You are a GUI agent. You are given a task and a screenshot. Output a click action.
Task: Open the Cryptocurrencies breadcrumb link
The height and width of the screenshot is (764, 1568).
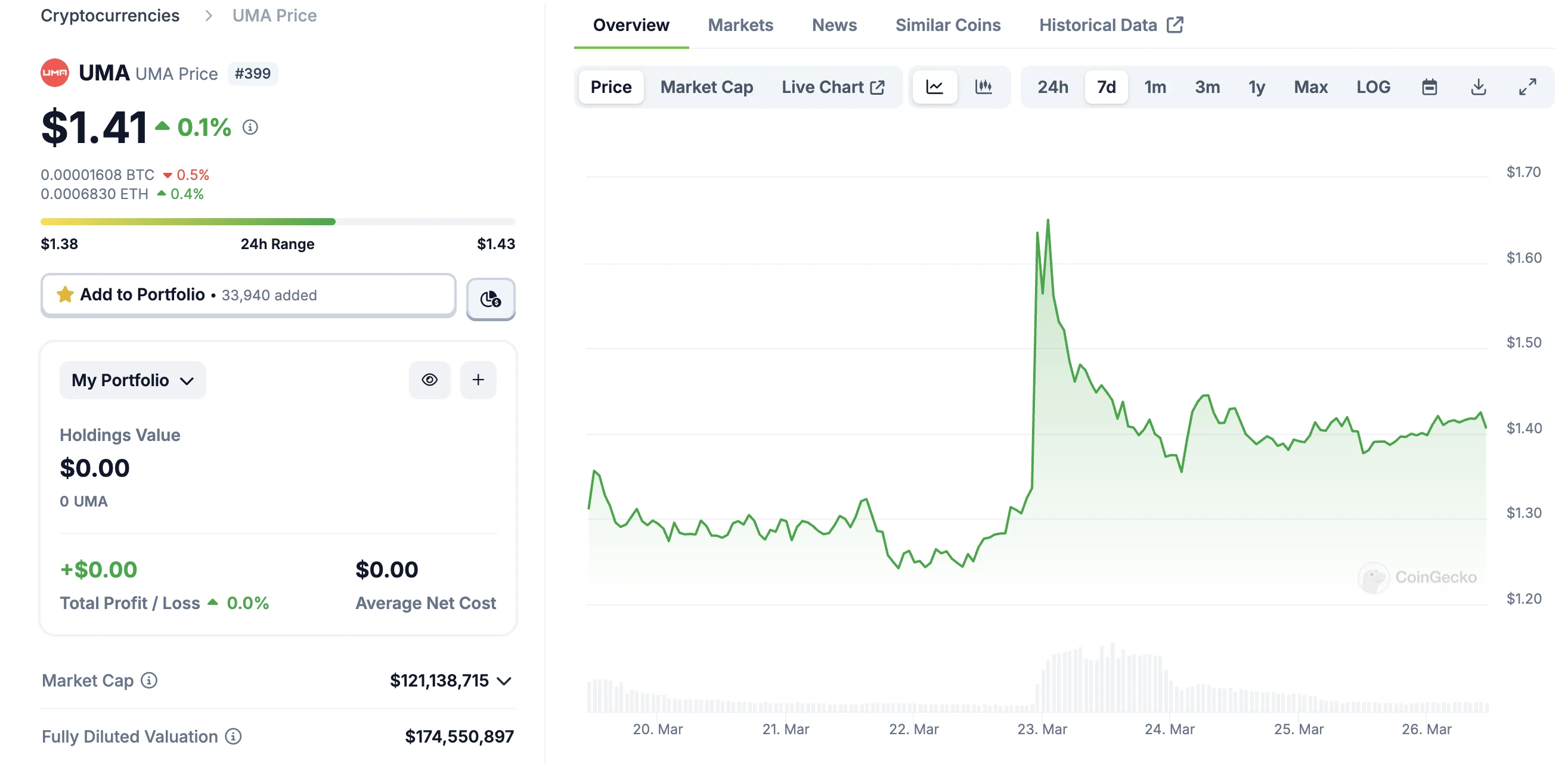tap(110, 15)
